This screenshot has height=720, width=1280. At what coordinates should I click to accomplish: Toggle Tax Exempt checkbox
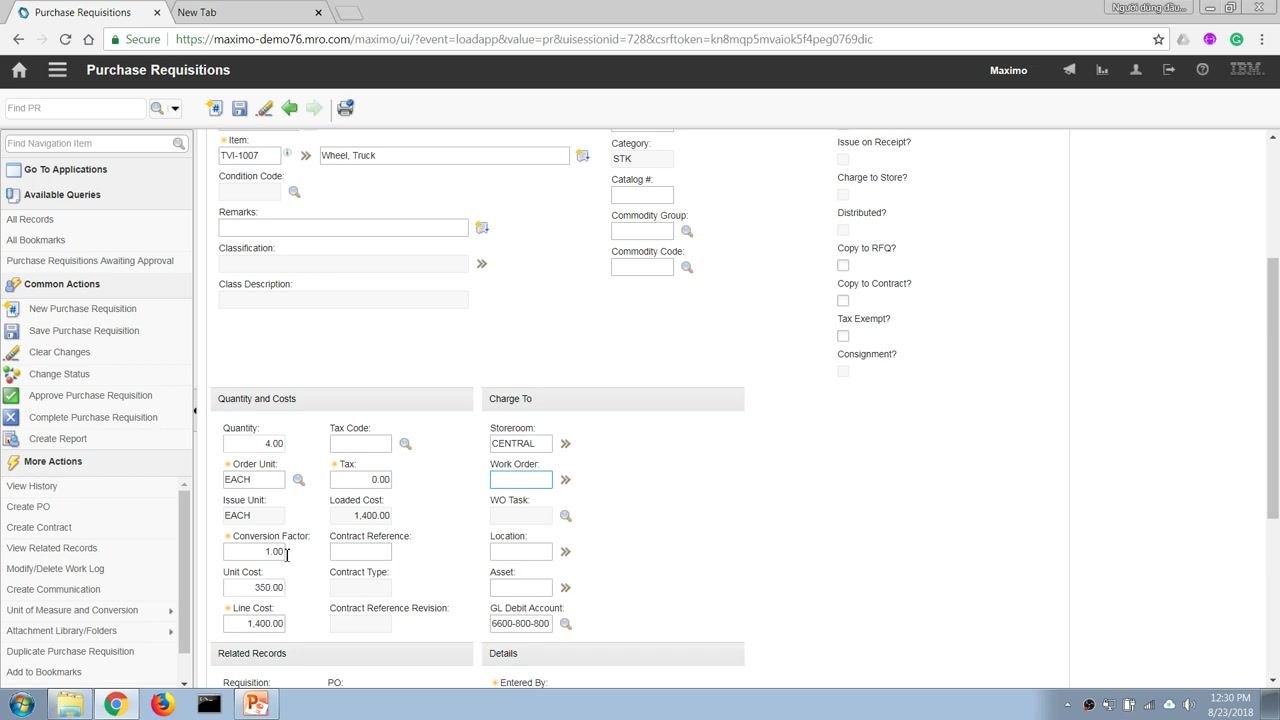[x=843, y=336]
